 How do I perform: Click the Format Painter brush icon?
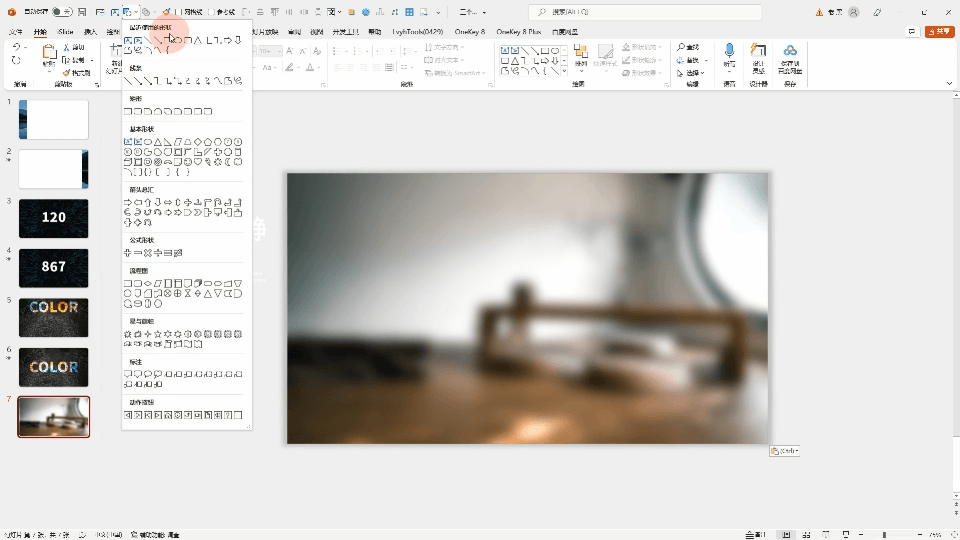point(67,73)
